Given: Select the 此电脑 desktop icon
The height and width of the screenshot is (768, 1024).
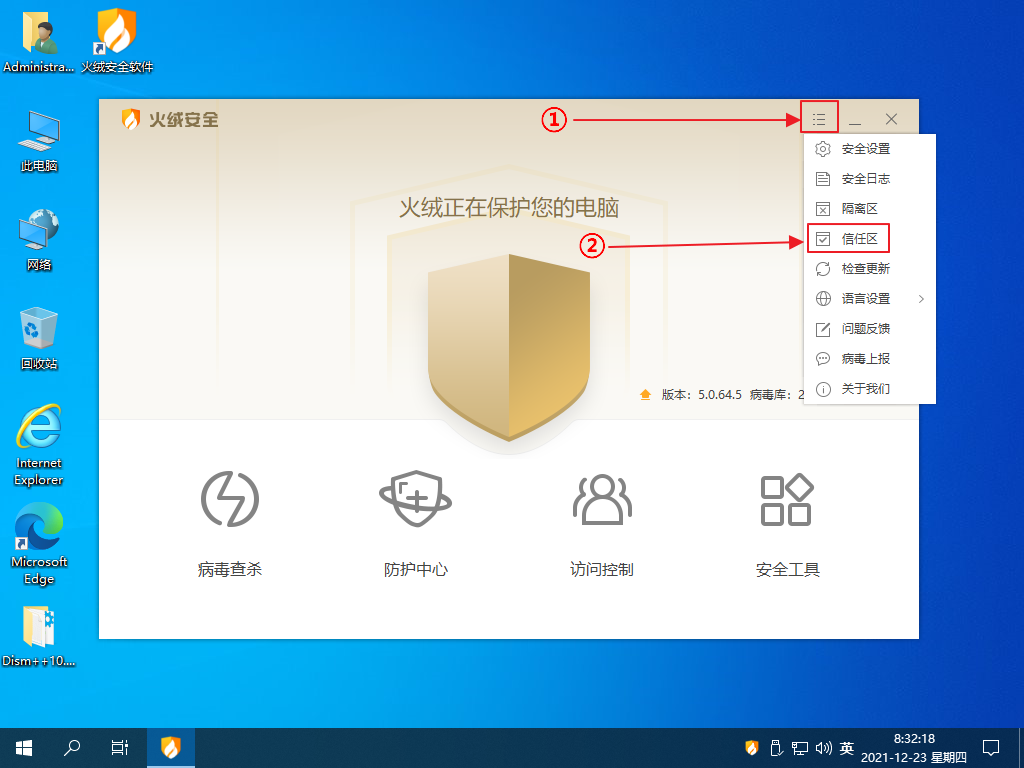Looking at the screenshot, I should [39, 141].
